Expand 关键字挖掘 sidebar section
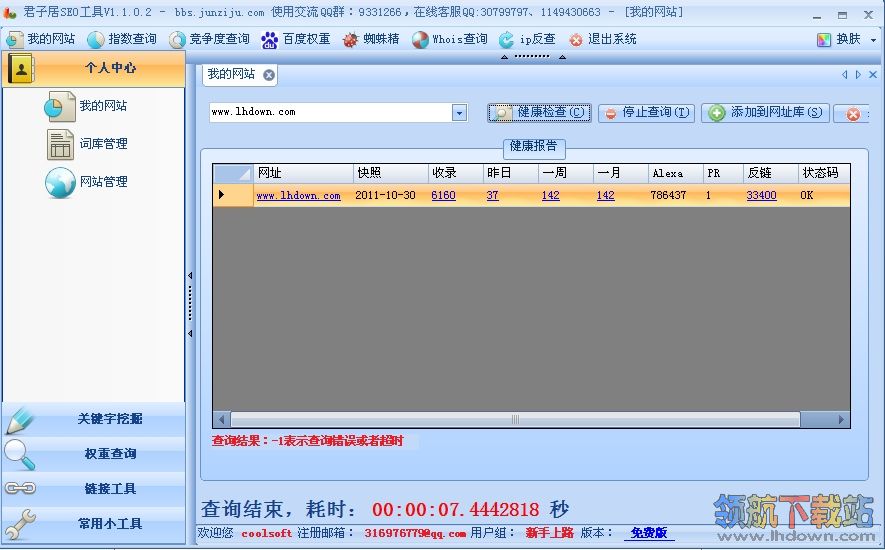 click(x=94, y=419)
